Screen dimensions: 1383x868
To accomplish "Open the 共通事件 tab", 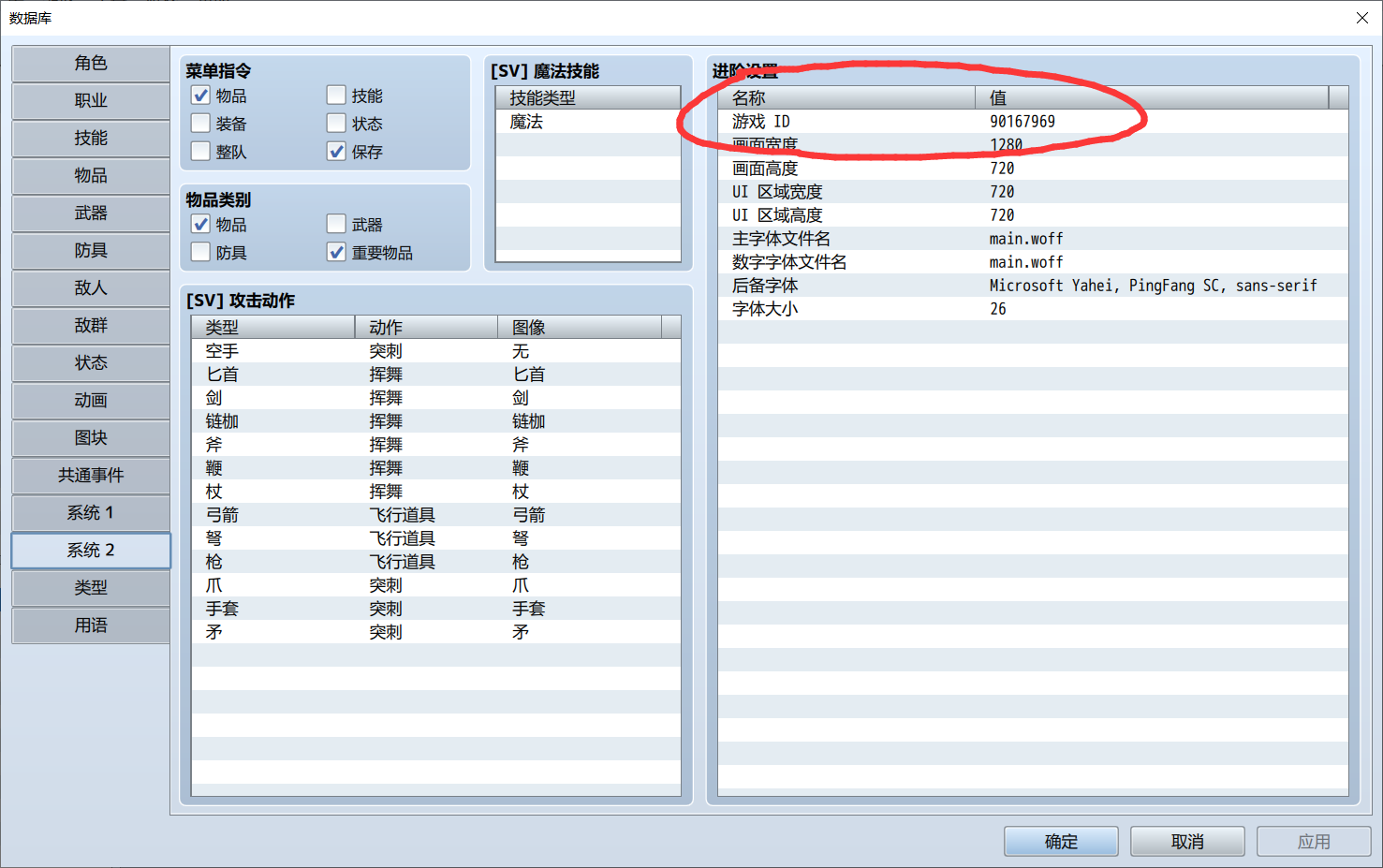I will [x=91, y=476].
